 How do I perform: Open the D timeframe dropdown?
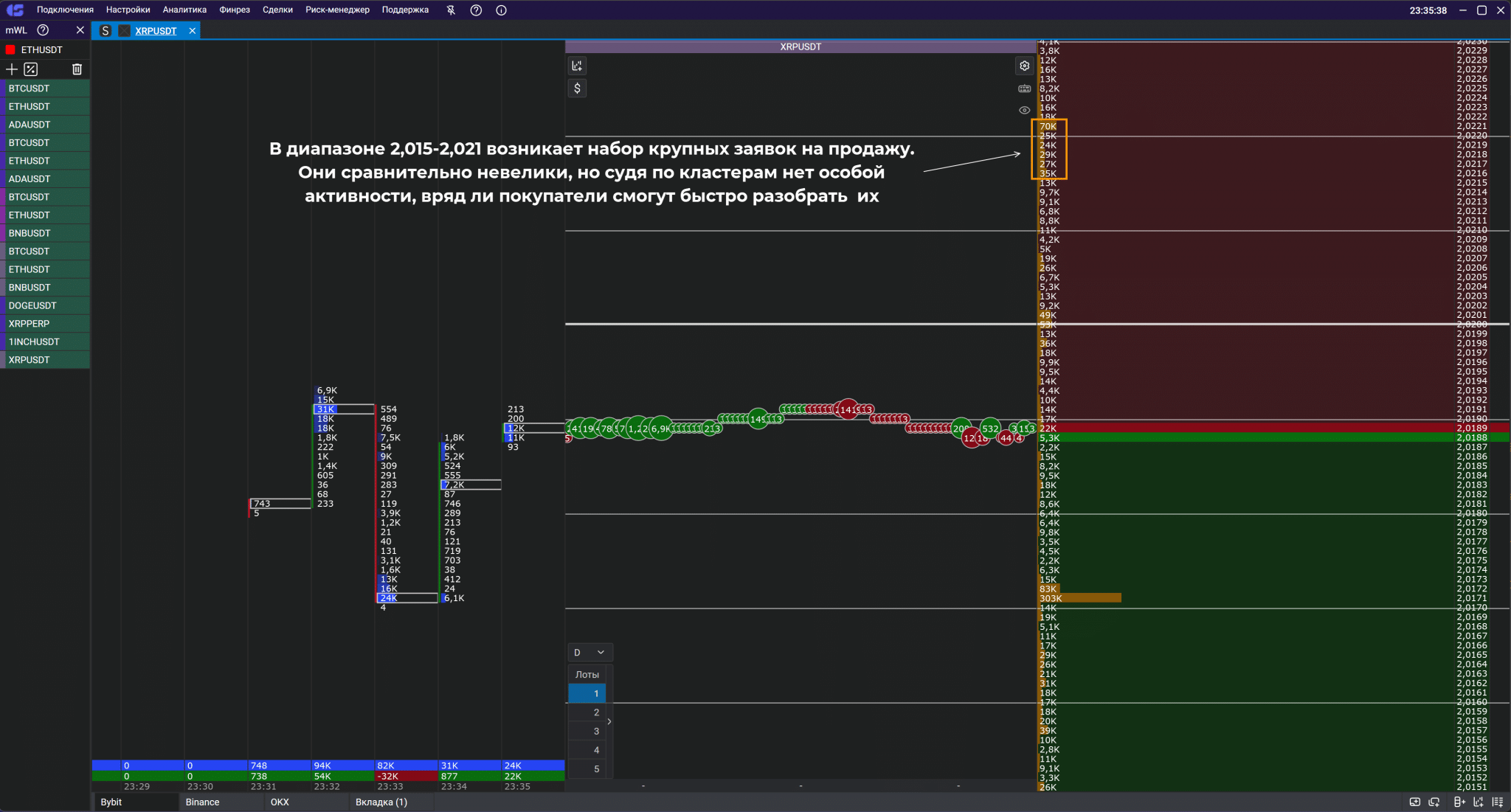(589, 652)
